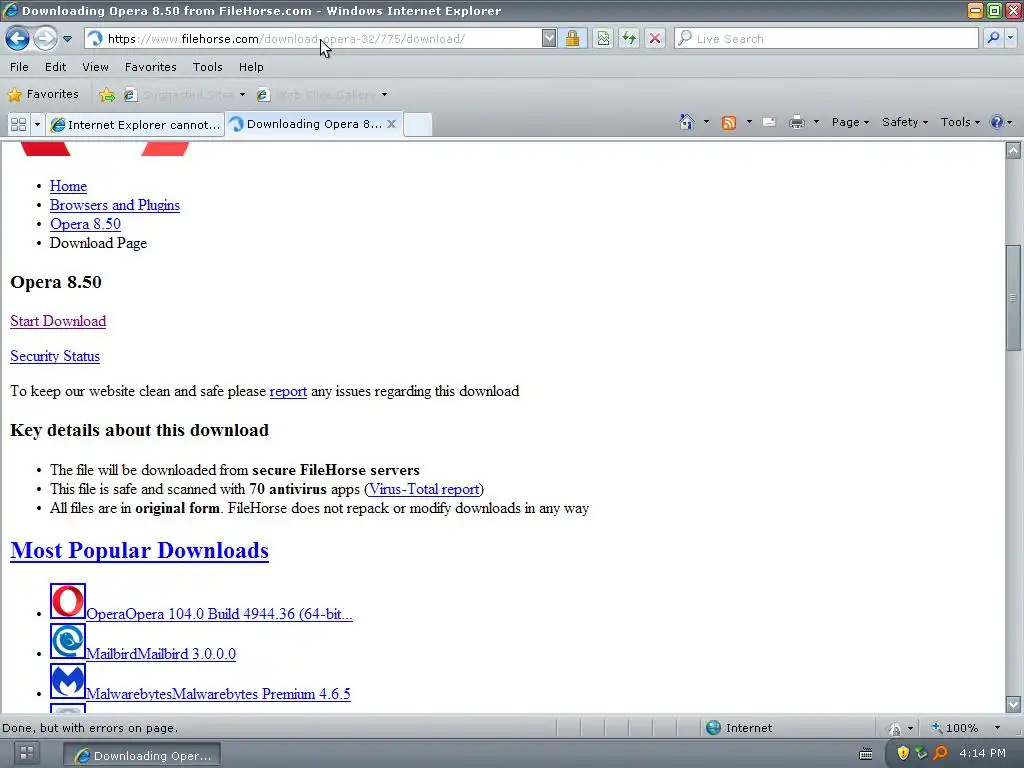The image size is (1024, 768).
Task: Click the Mailbird logo thumbnail
Action: [x=68, y=641]
